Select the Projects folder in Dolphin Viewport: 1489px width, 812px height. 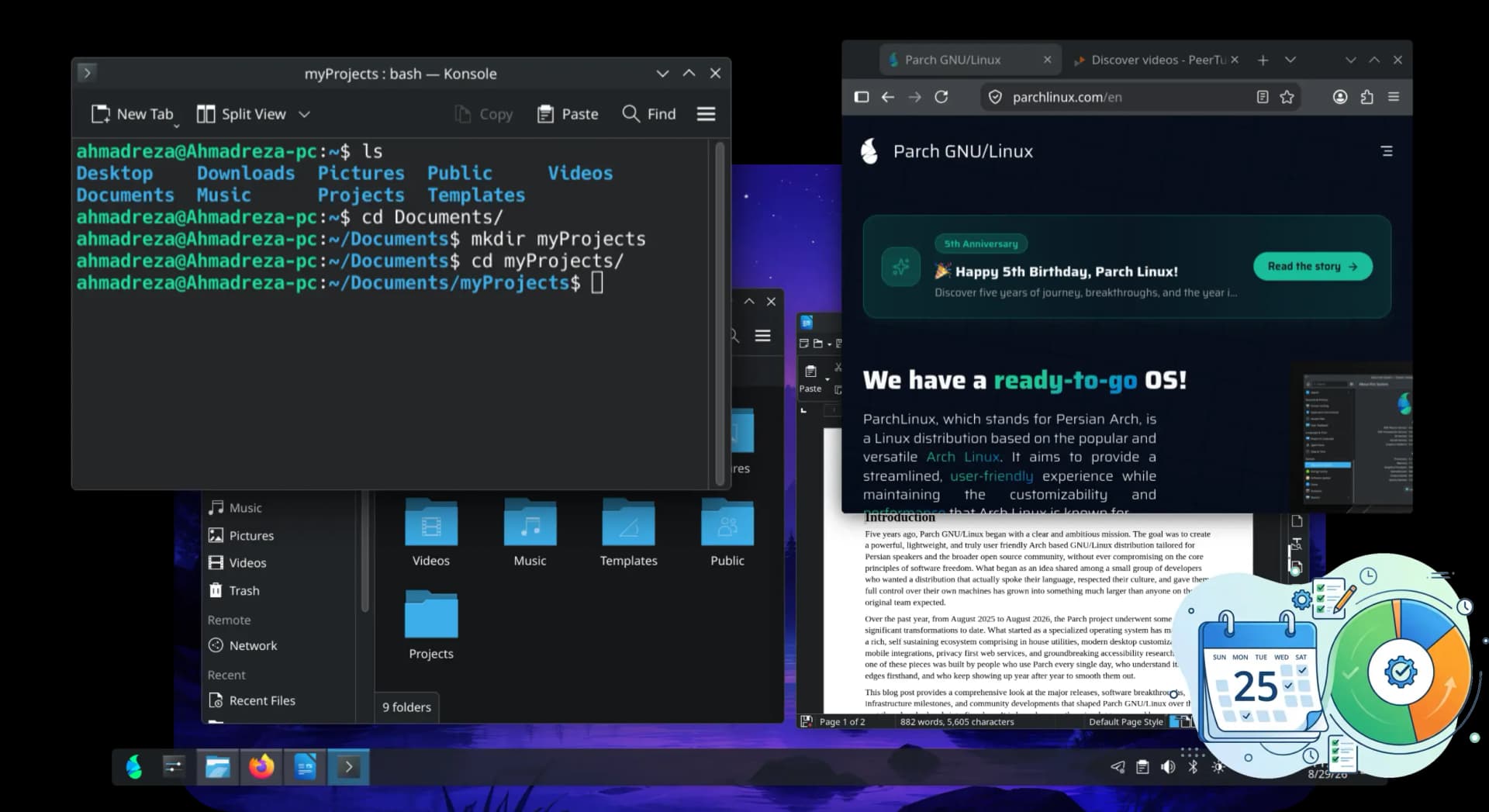pyautogui.click(x=431, y=625)
